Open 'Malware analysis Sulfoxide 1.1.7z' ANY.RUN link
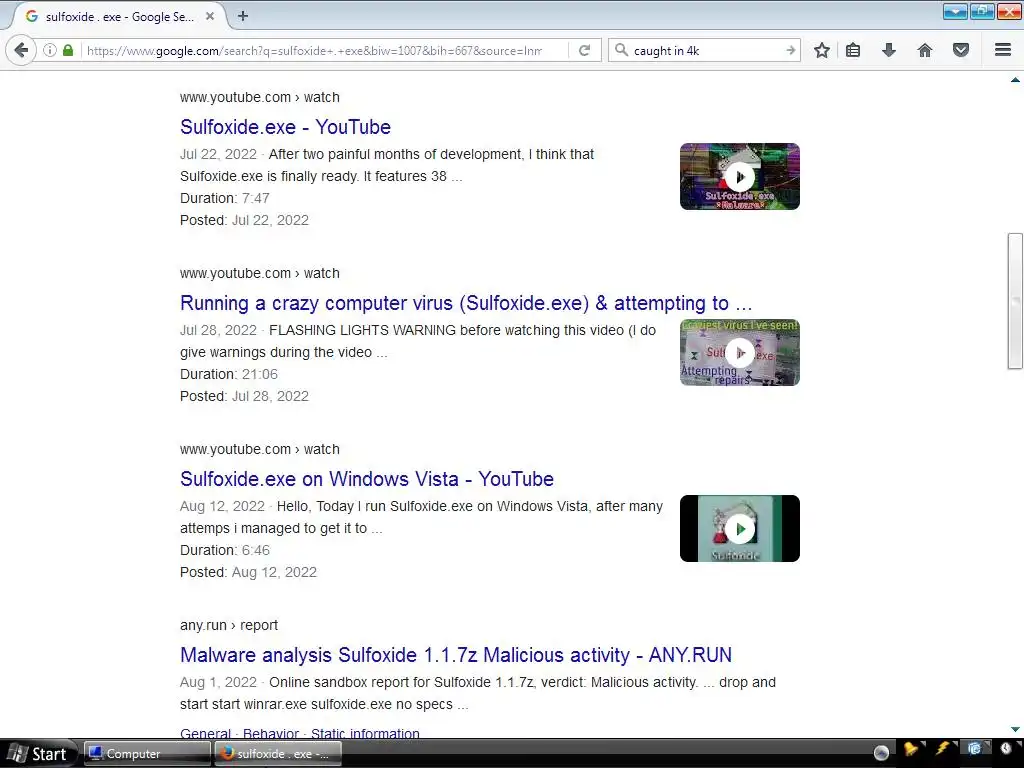 coord(456,654)
